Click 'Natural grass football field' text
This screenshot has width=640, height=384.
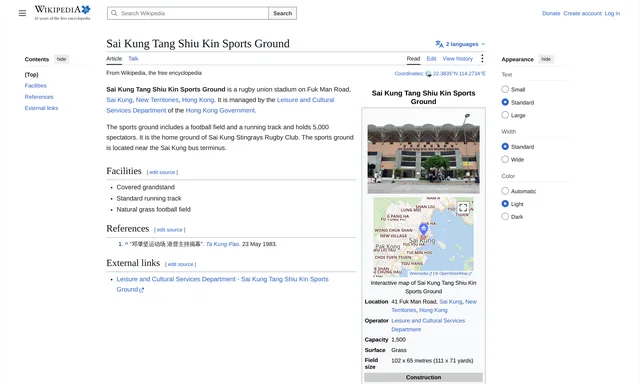[x=153, y=209]
